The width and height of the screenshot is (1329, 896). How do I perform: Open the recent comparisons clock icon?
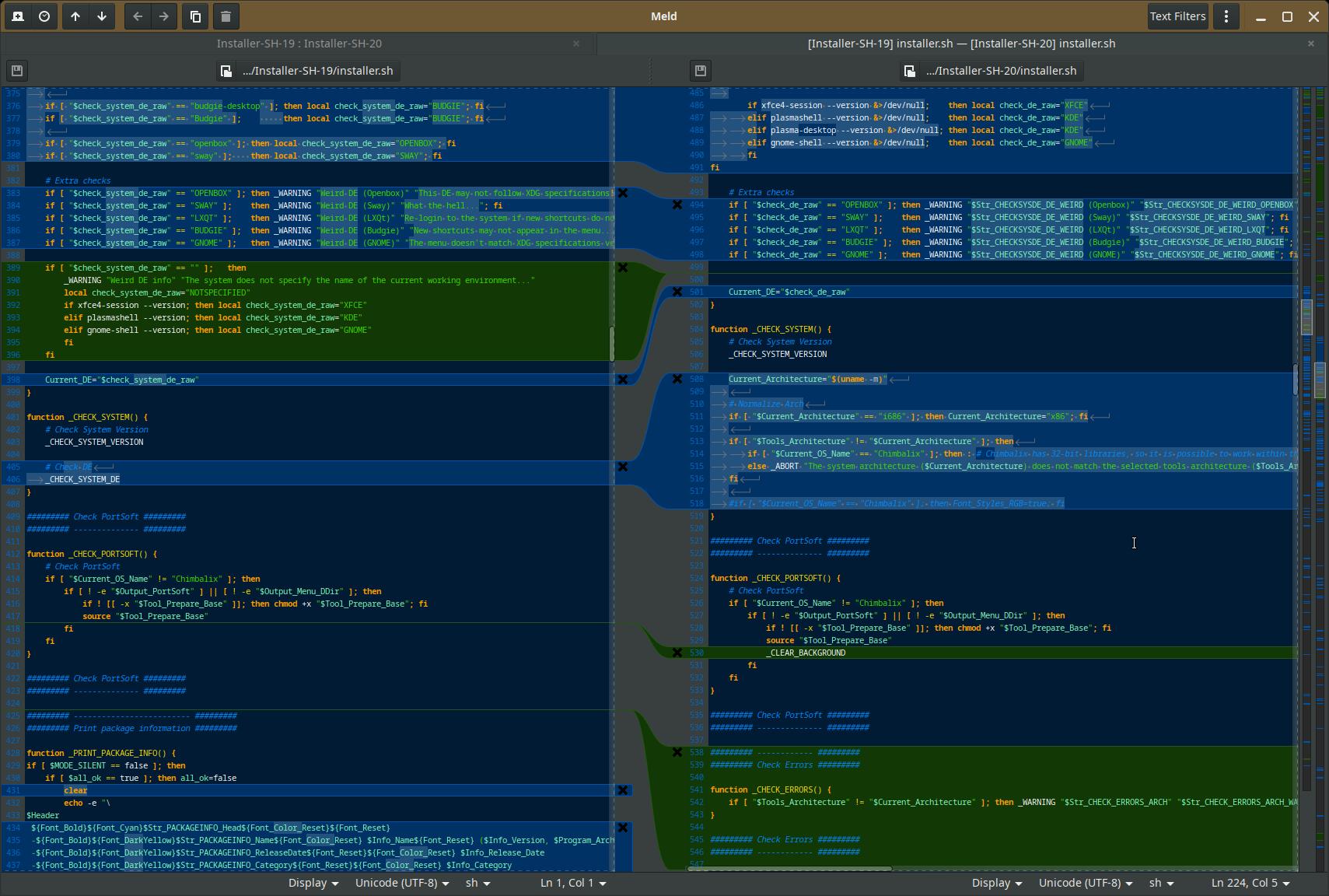tap(44, 16)
